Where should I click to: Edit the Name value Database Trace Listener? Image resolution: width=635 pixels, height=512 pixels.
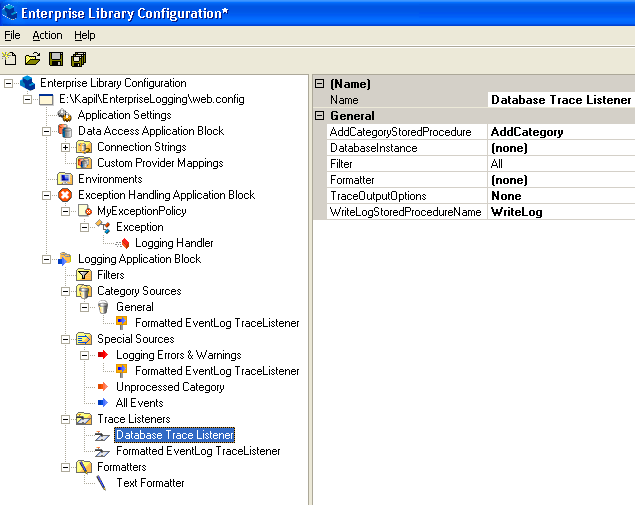[561, 100]
